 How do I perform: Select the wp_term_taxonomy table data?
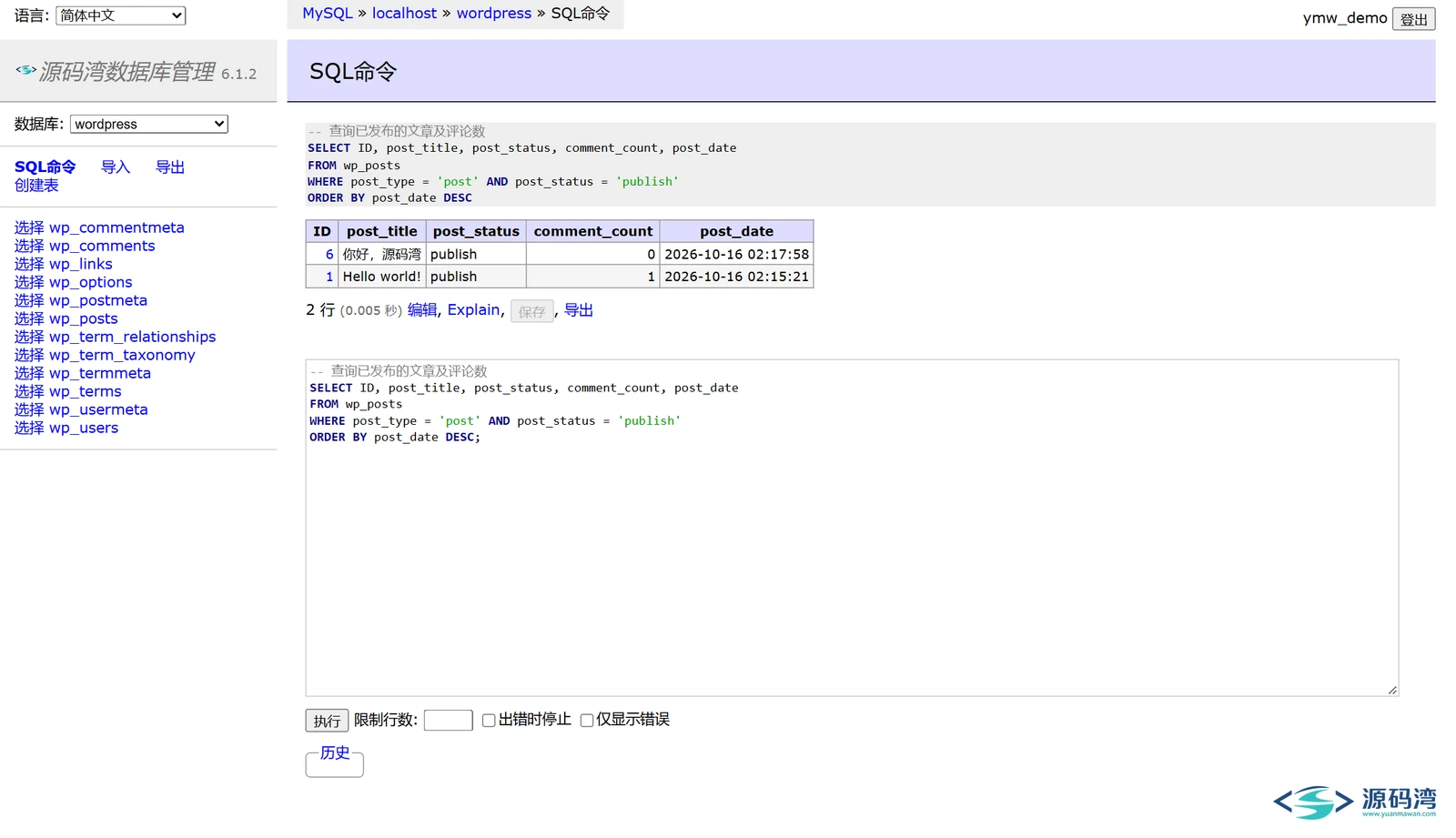(29, 355)
